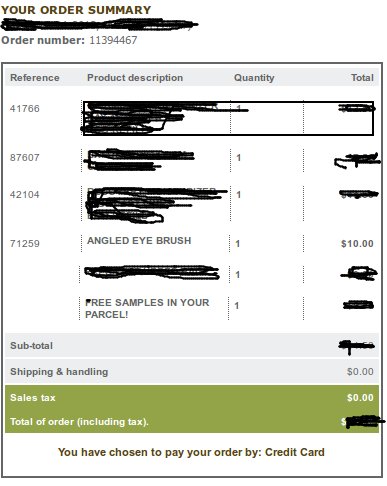Viewport: 387px width, 486px height.
Task: Click the Total column header
Action: [362, 78]
